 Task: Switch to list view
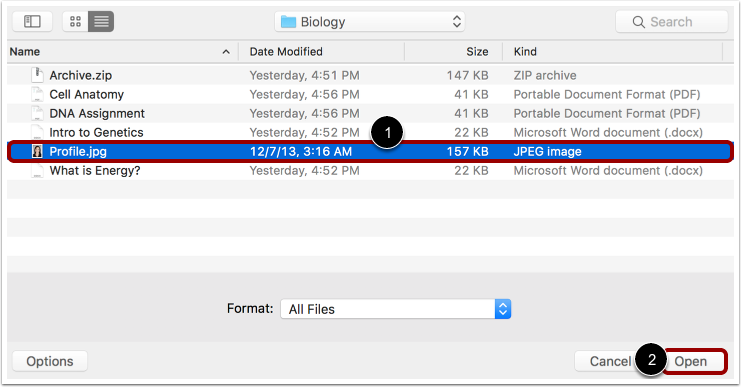pyautogui.click(x=101, y=21)
